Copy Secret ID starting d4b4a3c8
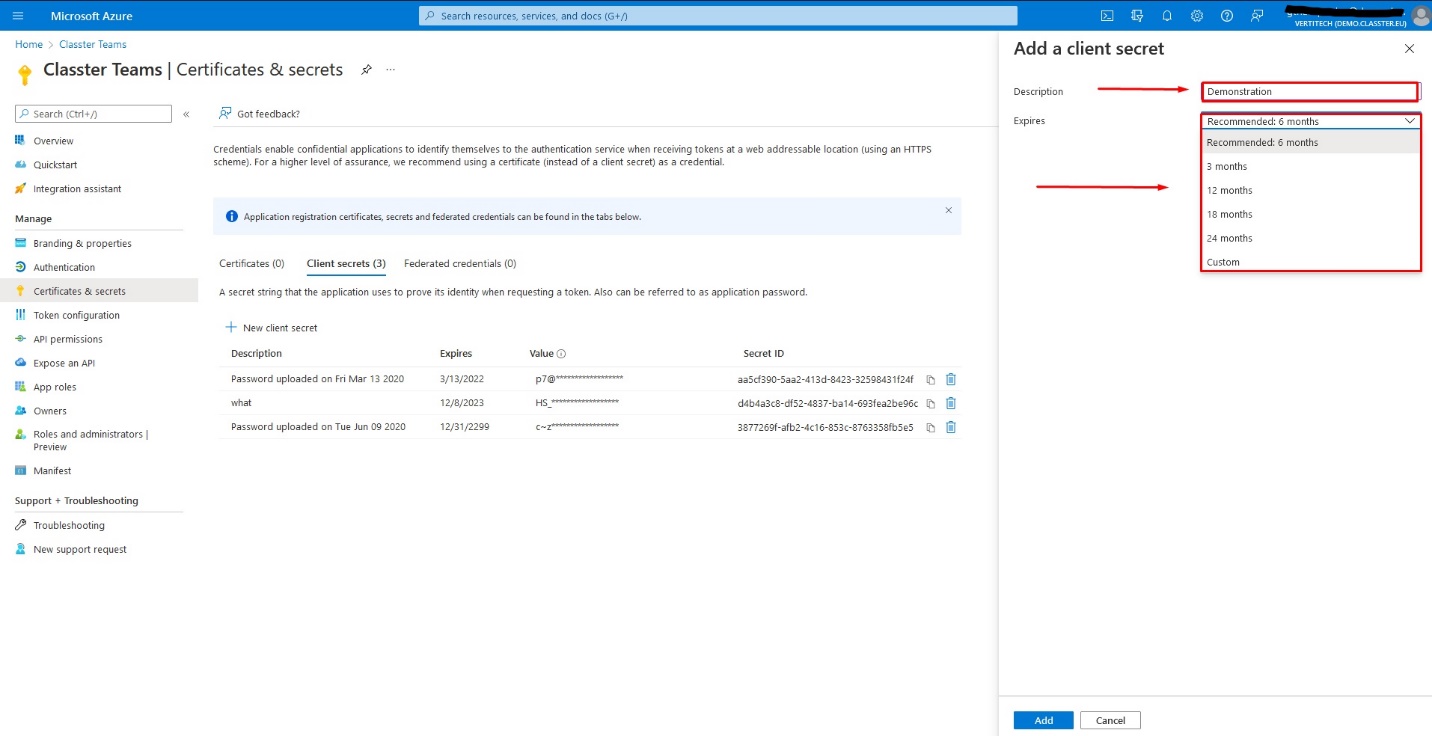The image size is (1432, 736). (x=930, y=404)
